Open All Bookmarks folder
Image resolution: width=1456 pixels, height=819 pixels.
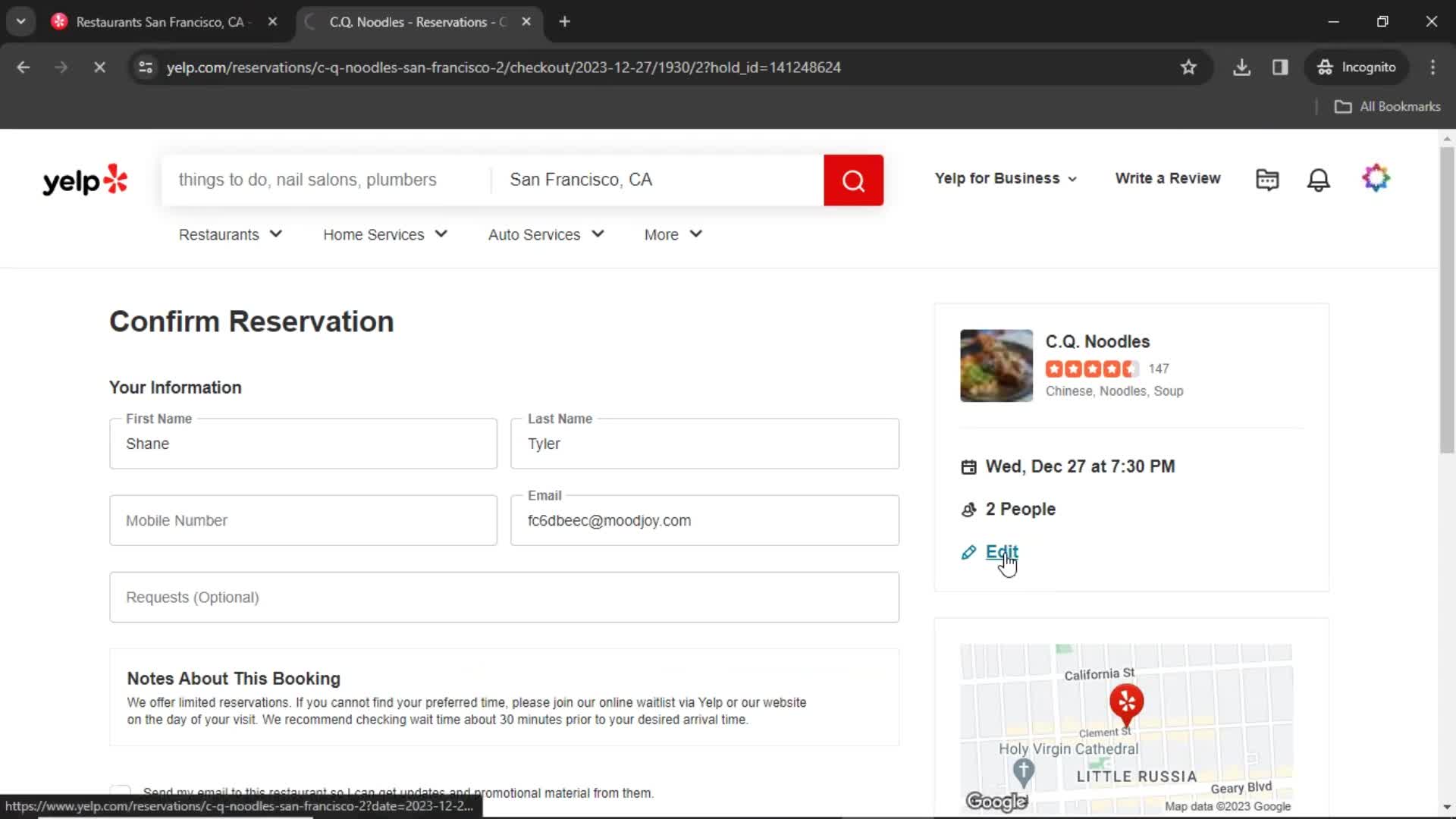(1387, 107)
